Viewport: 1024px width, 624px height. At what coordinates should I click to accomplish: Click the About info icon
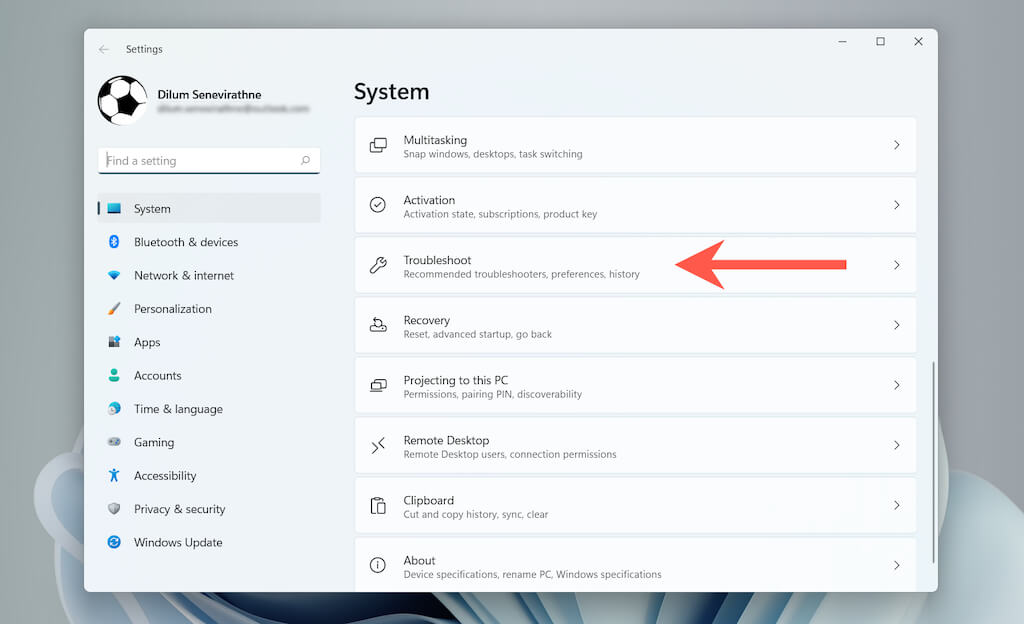point(378,565)
